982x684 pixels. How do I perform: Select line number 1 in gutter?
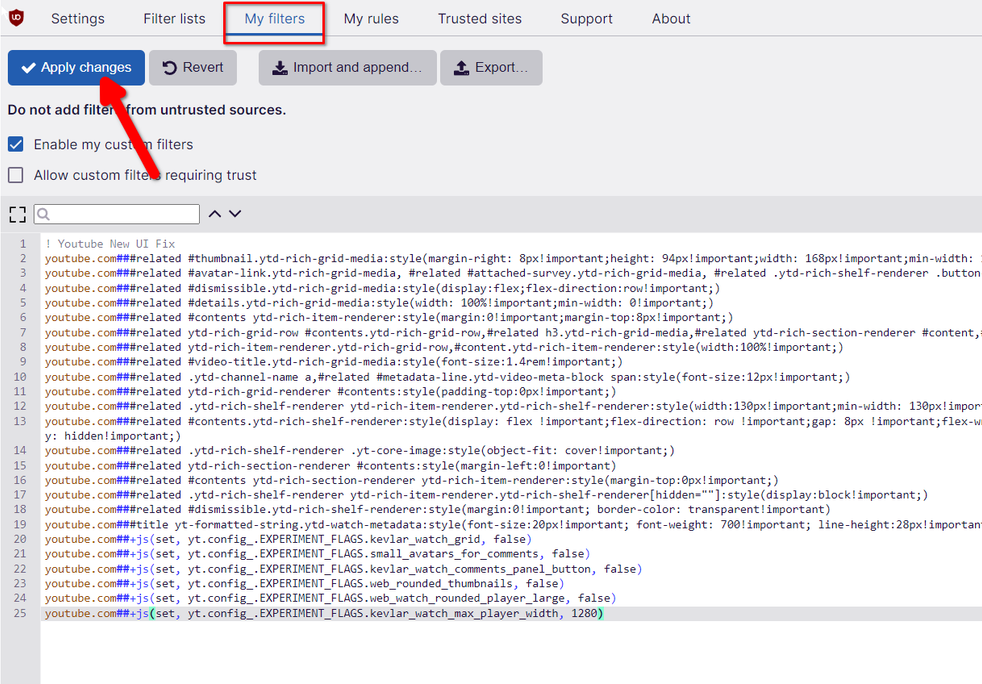23,244
